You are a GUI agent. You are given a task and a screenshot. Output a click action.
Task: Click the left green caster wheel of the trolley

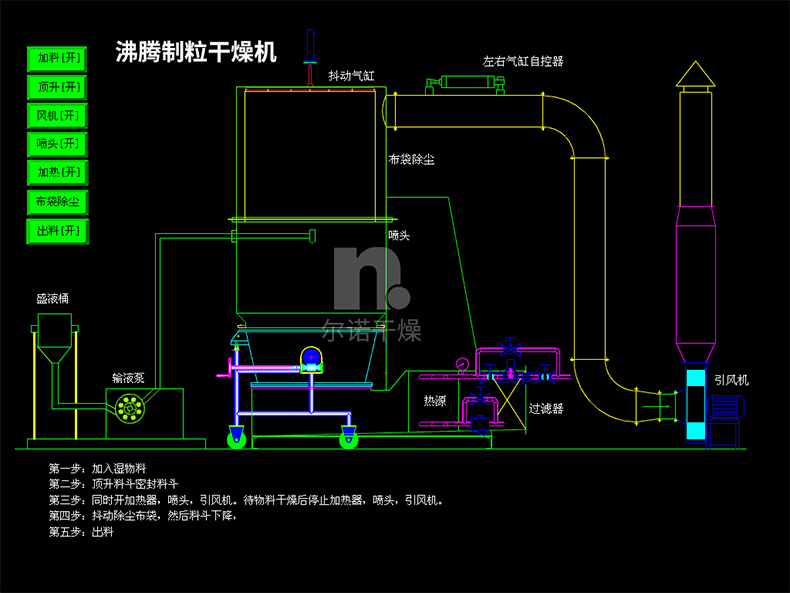[x=238, y=437]
